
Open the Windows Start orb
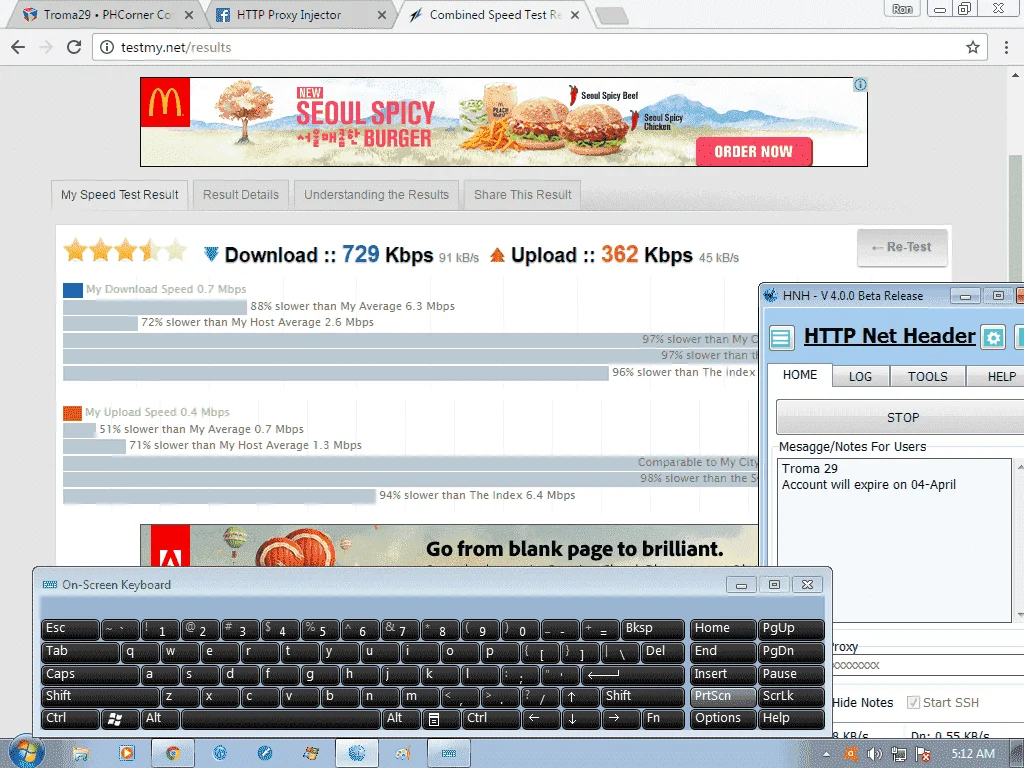click(26, 753)
